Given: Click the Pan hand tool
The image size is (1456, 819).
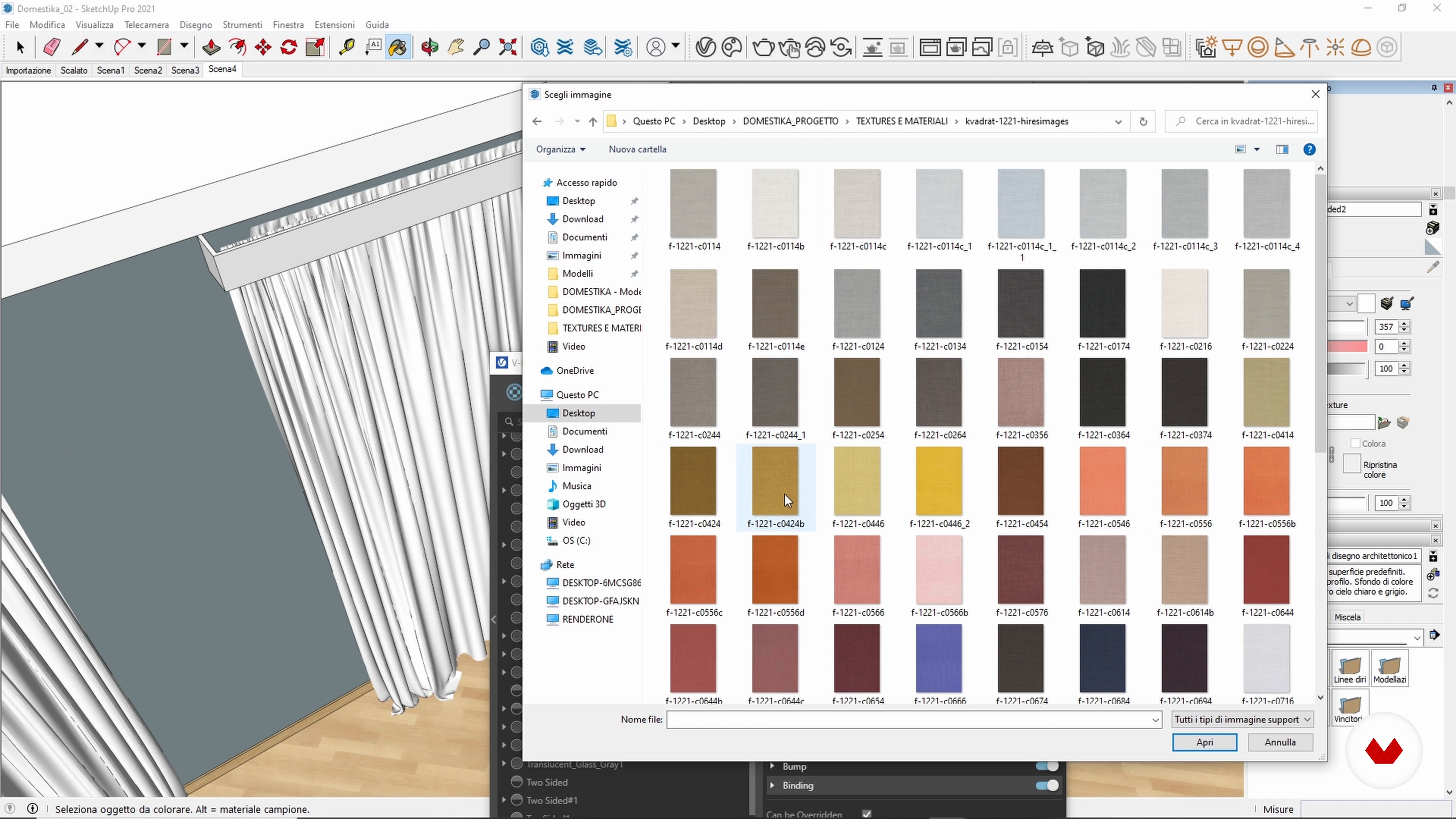Looking at the screenshot, I should coord(455,47).
